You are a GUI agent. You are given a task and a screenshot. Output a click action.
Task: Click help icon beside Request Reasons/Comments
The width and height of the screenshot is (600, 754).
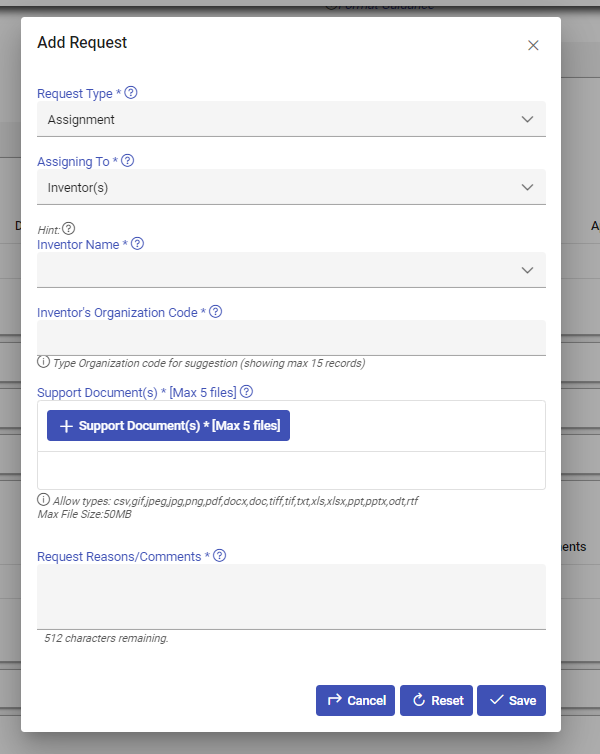220,555
